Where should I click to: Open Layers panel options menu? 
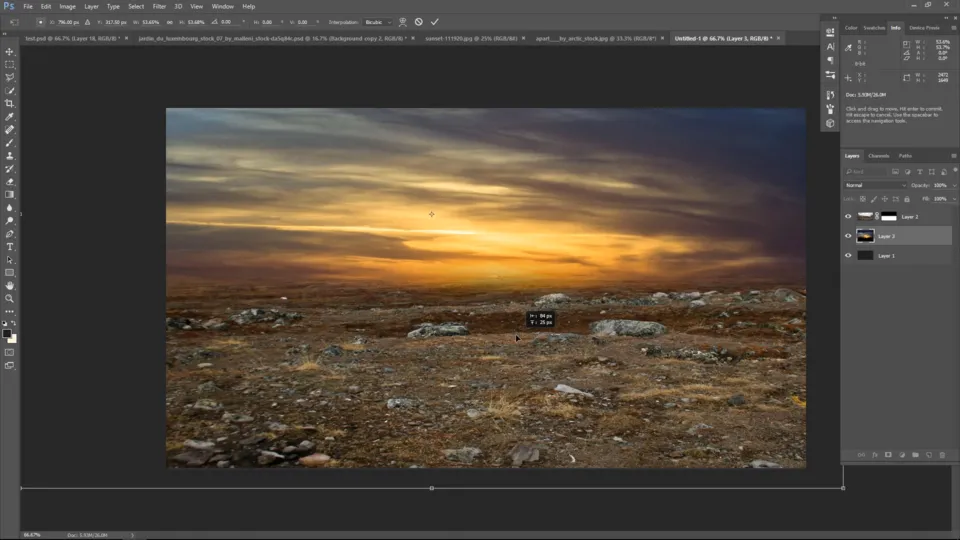[953, 156]
